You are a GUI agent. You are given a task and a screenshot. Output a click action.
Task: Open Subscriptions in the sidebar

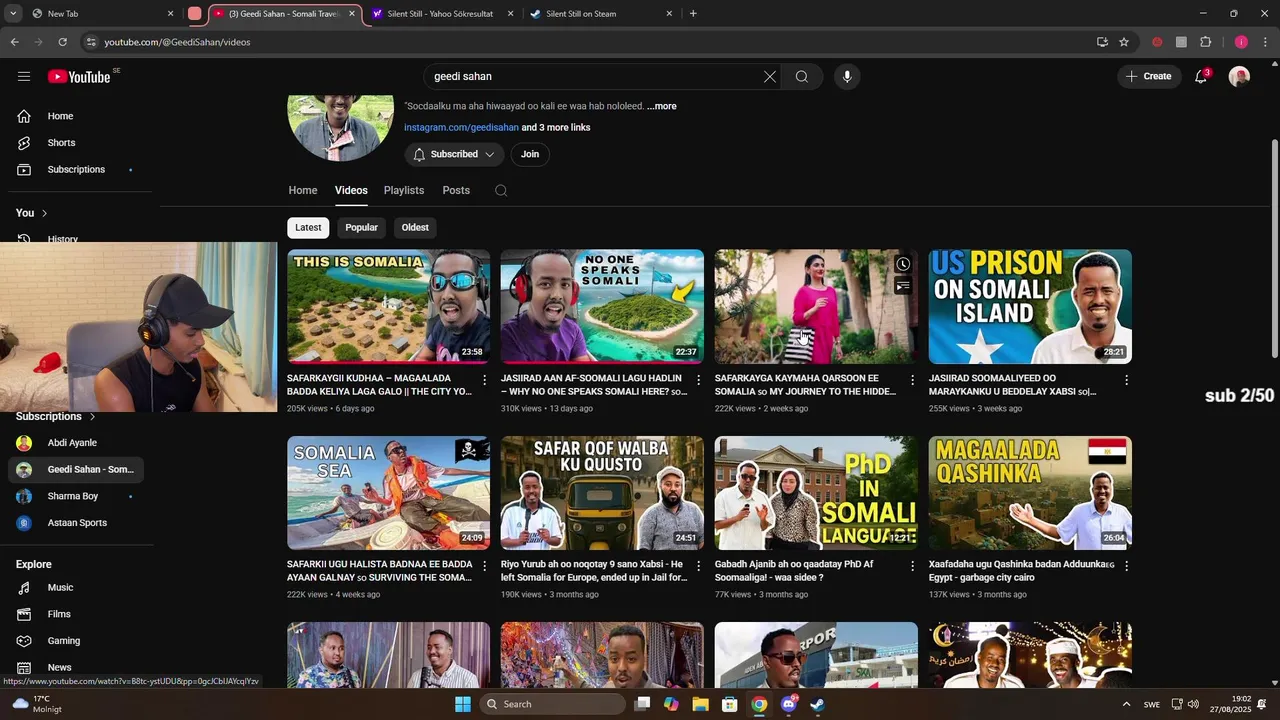coord(78,169)
